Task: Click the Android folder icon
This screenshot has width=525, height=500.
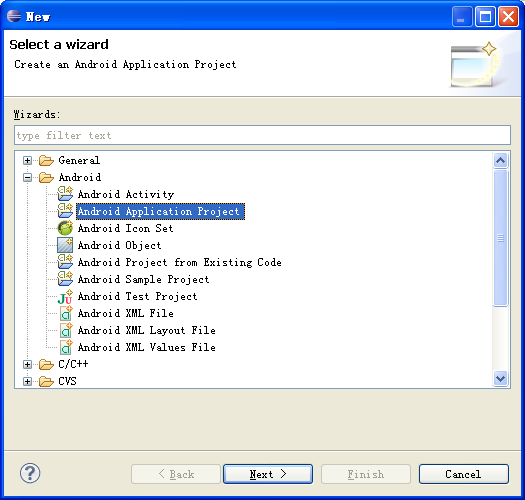Action: [46, 177]
